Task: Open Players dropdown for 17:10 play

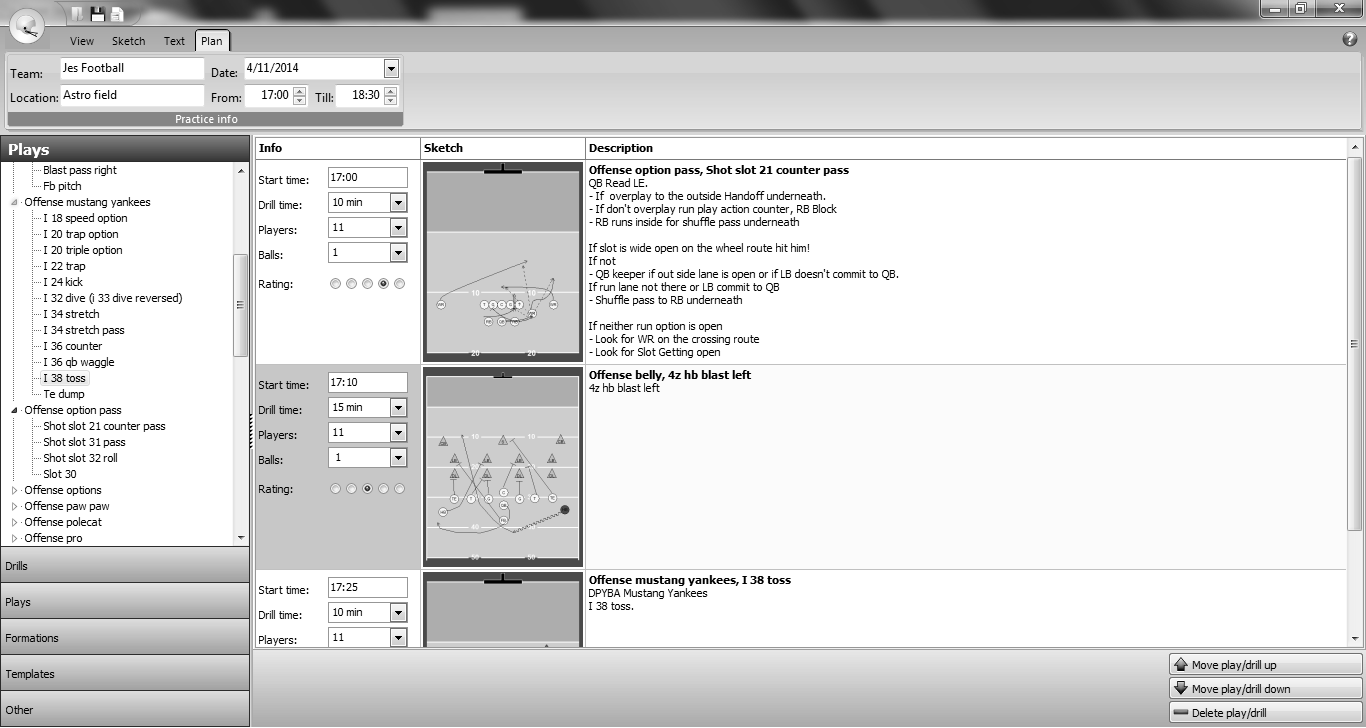Action: [x=398, y=433]
